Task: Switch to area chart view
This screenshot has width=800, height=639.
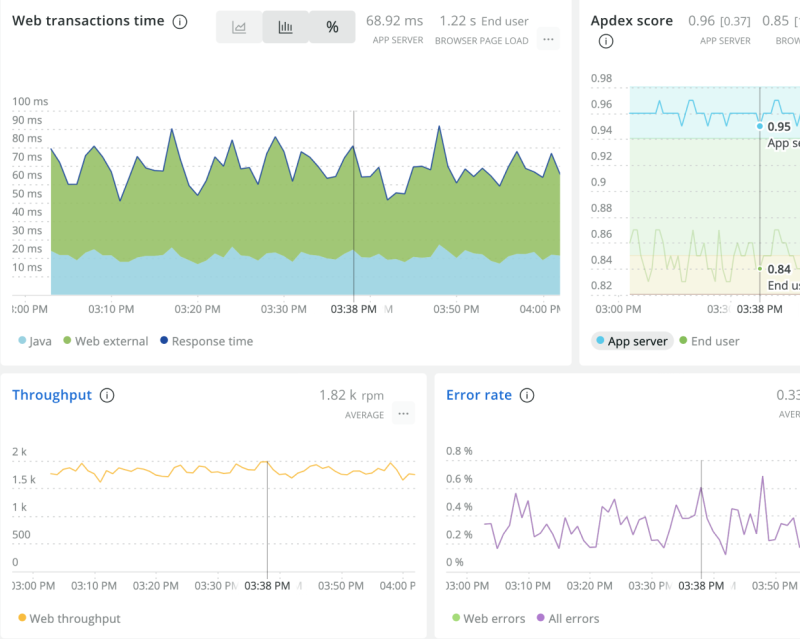Action: pos(239,28)
